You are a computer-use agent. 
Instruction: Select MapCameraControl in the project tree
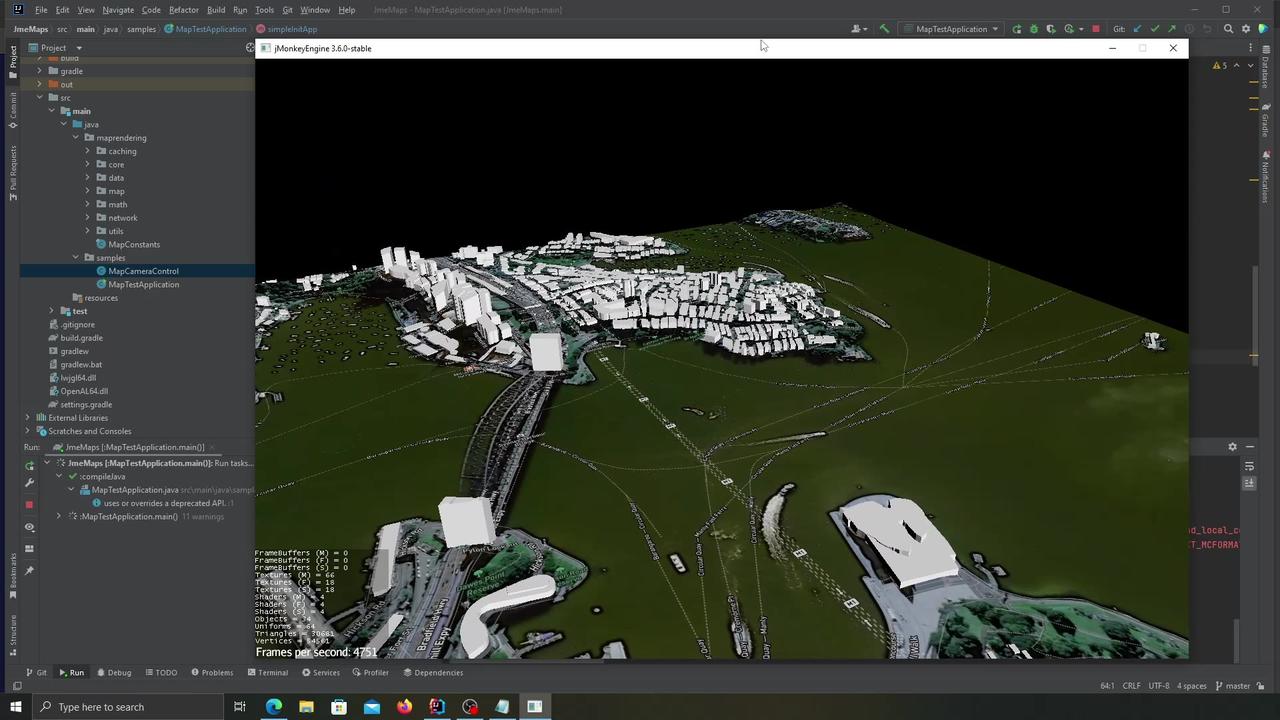coord(143,270)
